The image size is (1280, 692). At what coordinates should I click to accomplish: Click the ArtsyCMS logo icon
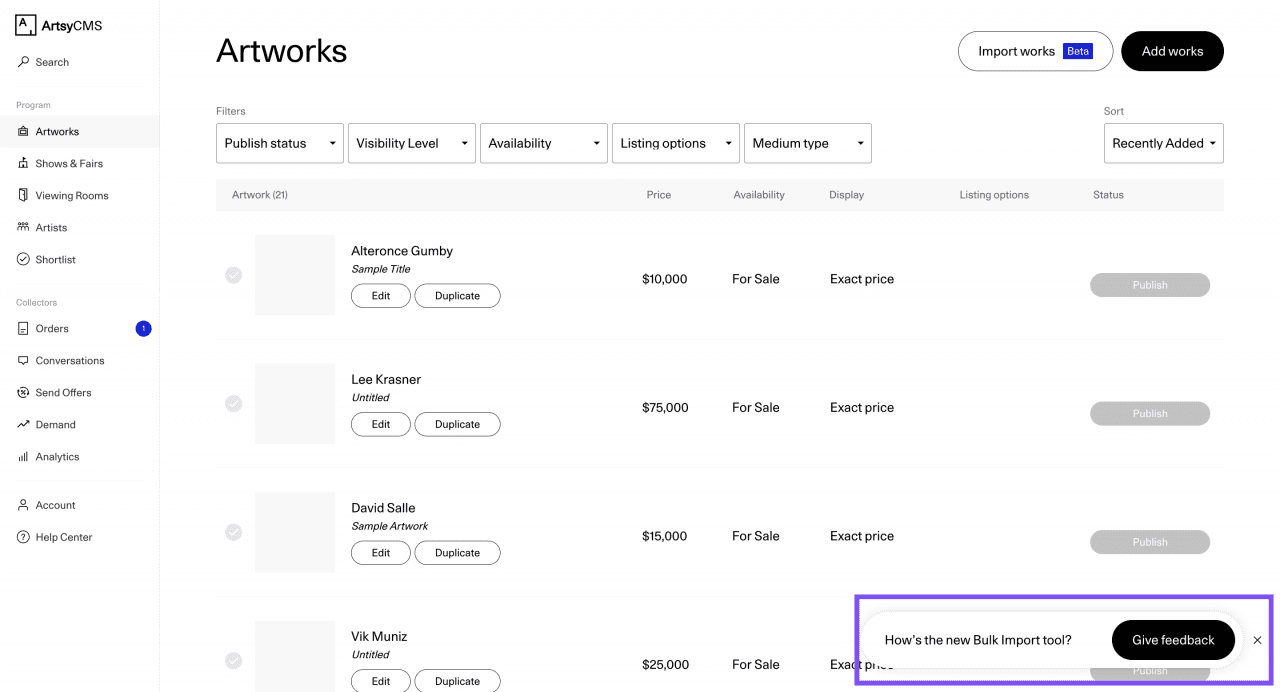[x=26, y=26]
